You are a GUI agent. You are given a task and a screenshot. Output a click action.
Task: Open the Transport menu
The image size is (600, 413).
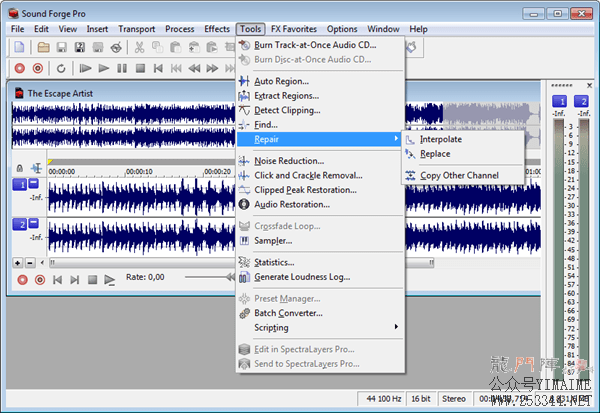pyautogui.click(x=136, y=29)
